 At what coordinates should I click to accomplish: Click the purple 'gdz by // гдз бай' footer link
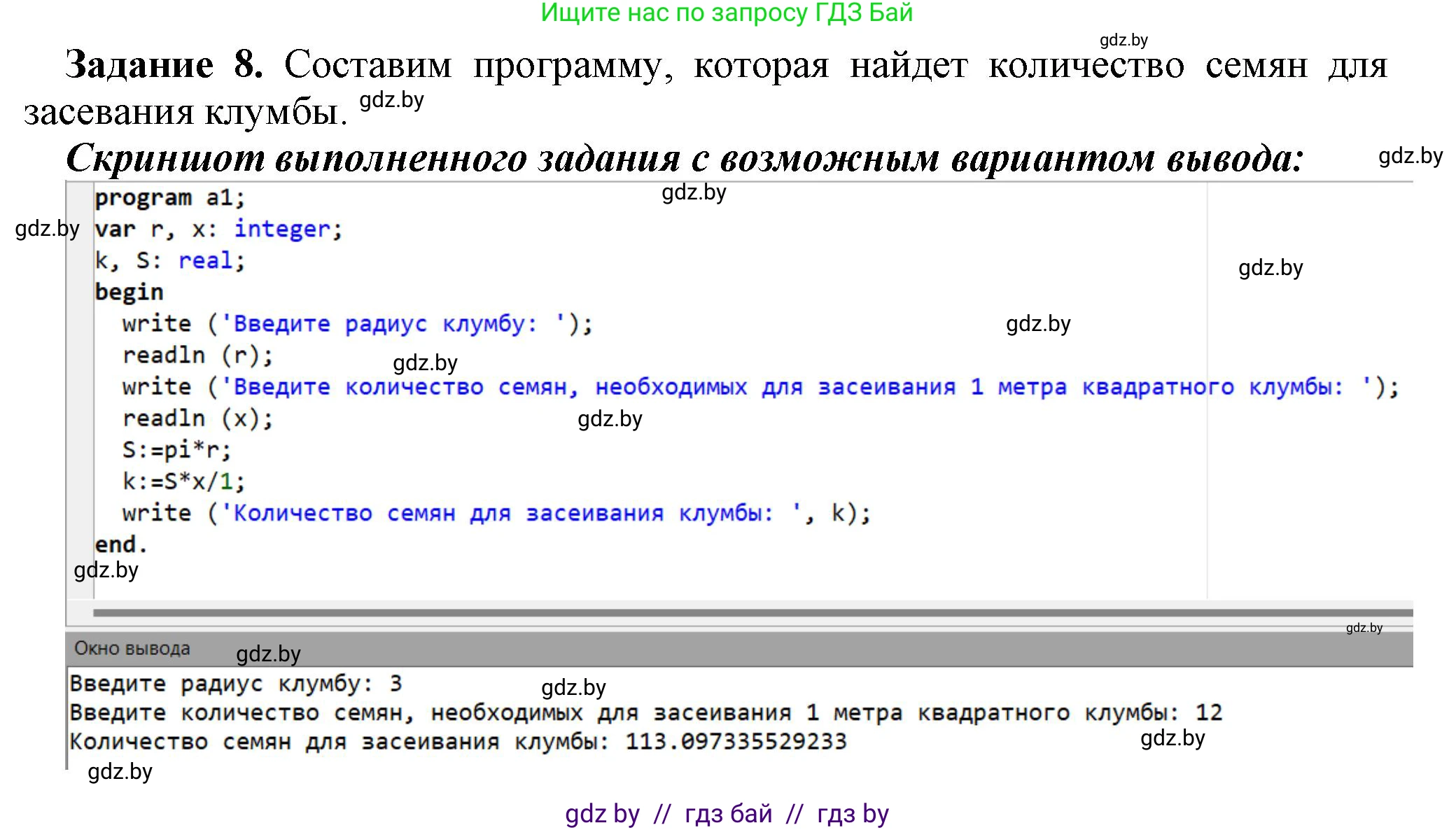coord(727,814)
